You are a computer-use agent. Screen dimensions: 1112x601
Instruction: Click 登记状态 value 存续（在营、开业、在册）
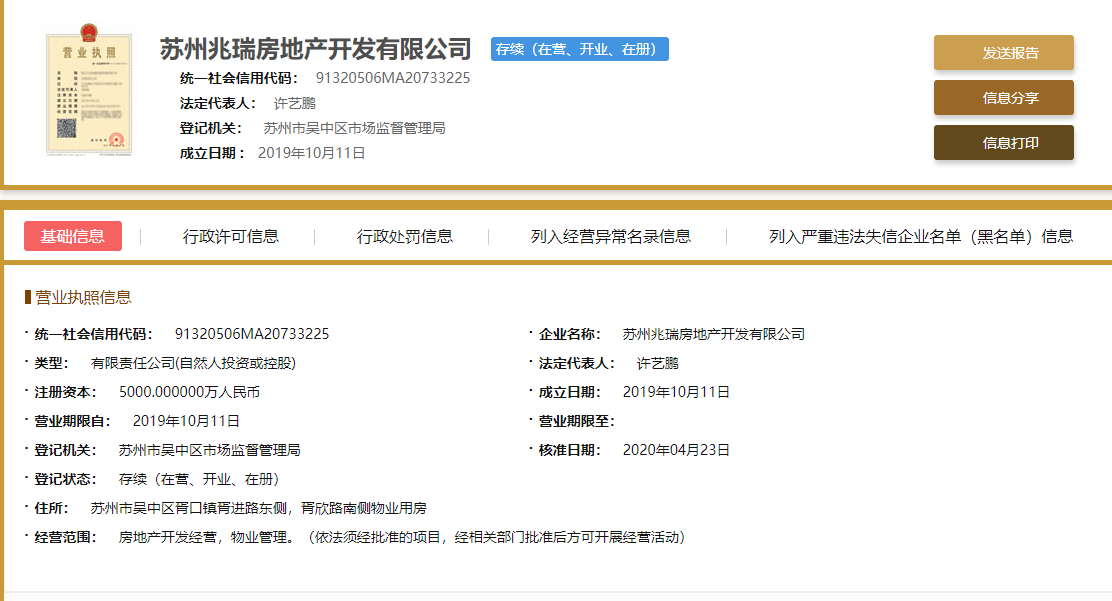tap(199, 480)
